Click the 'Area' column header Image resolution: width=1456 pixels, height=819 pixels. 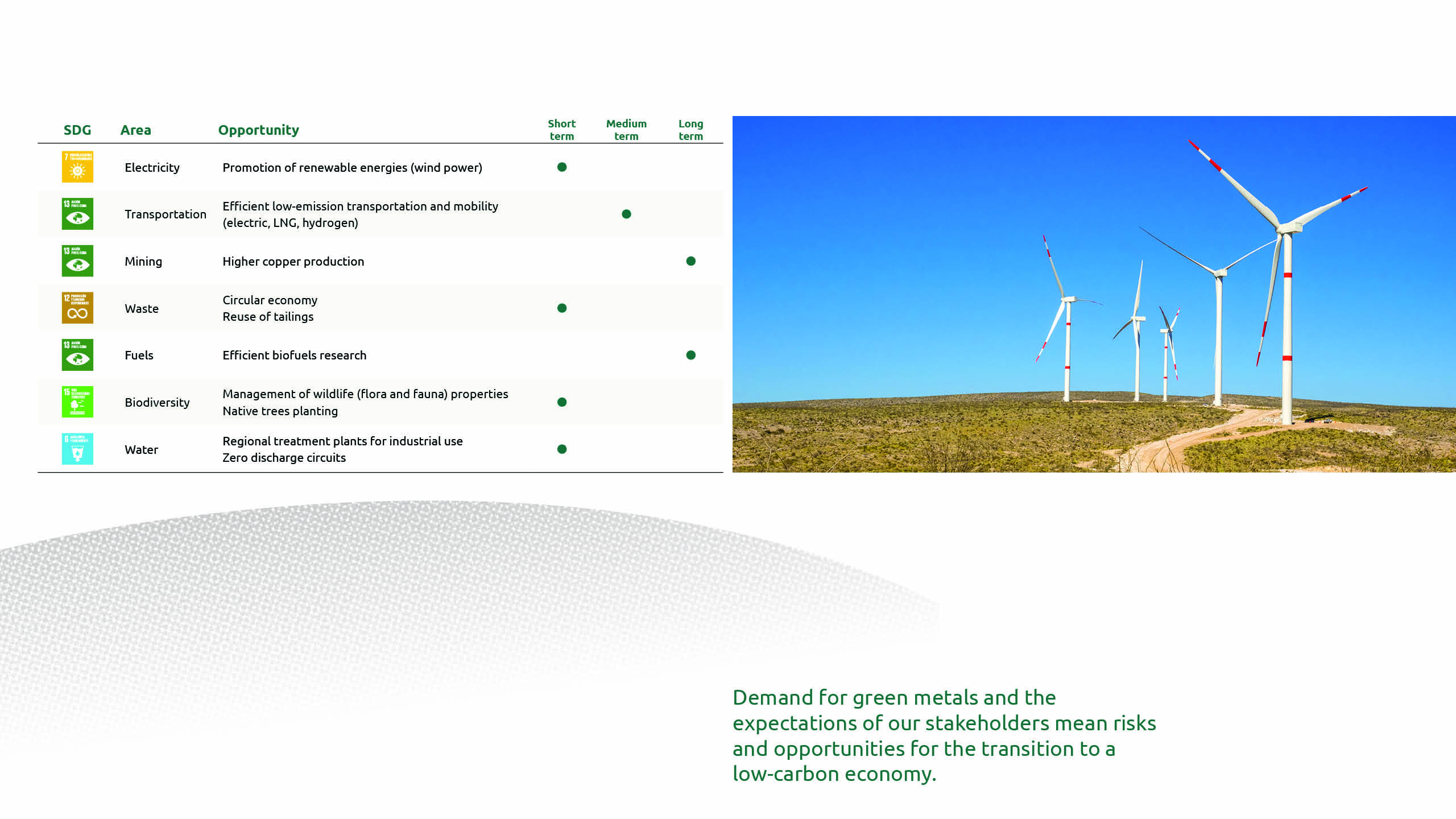click(135, 130)
